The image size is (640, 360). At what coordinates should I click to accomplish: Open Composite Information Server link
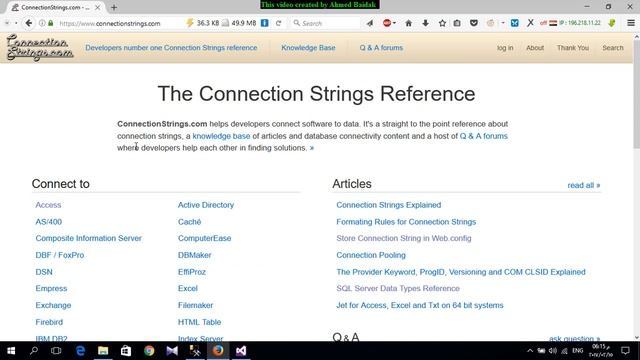[x=89, y=238]
